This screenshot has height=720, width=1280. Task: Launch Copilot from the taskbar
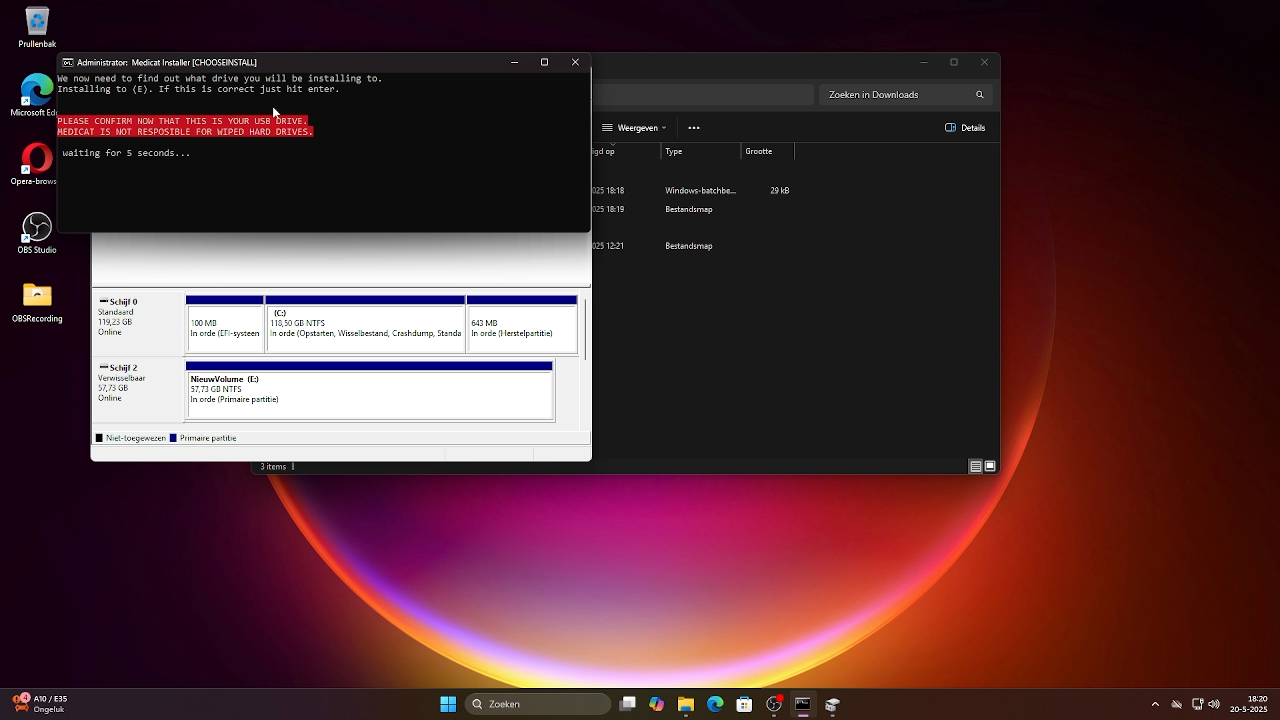657,704
